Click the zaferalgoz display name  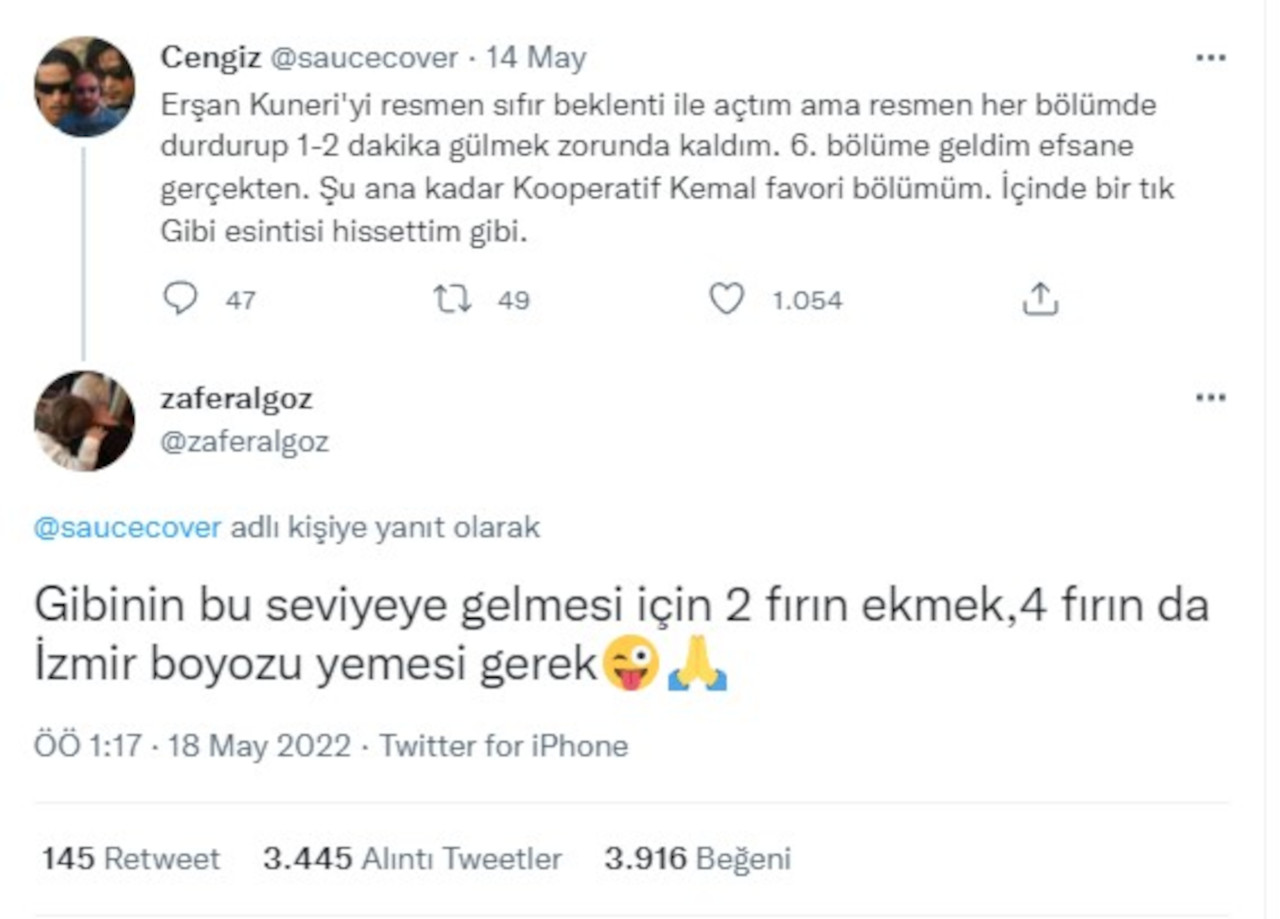[236, 399]
